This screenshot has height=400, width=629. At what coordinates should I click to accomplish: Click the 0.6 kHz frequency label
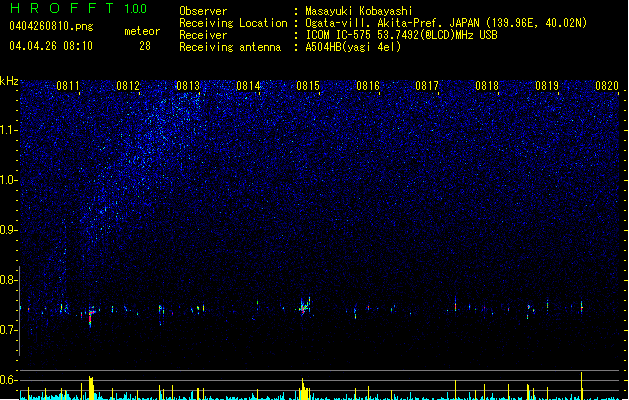tap(9, 380)
